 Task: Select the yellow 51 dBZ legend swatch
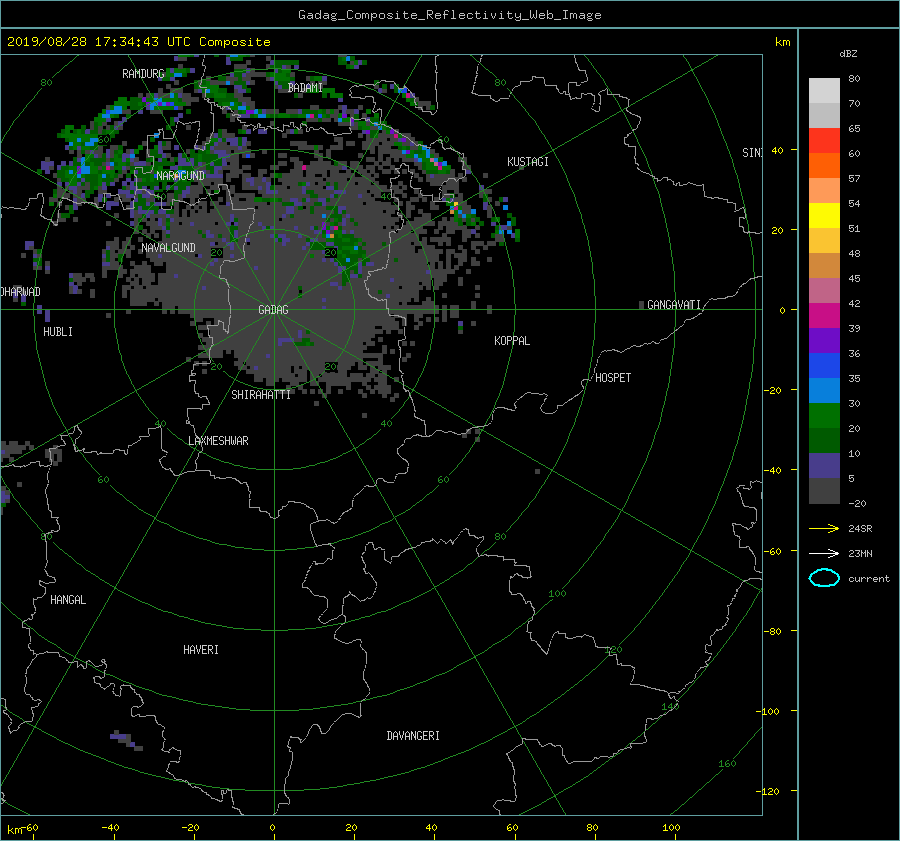click(824, 216)
